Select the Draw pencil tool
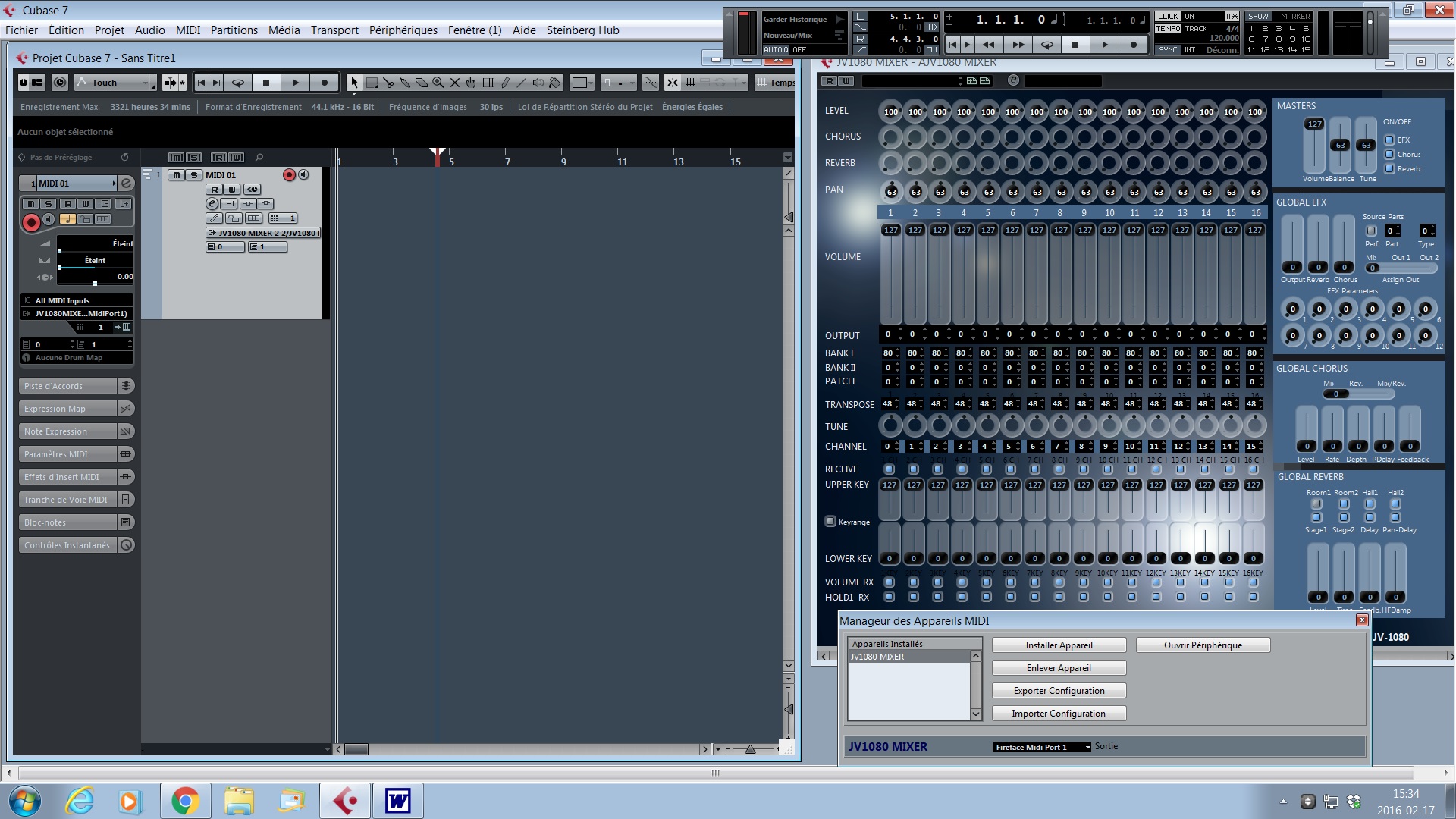 coord(505,83)
